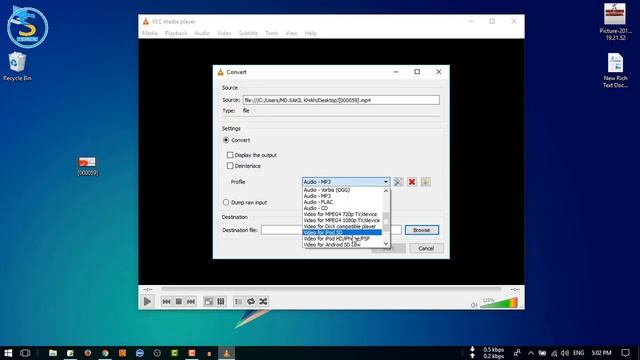Open the Subtitle menu in VLC
The image size is (640, 360).
(248, 33)
